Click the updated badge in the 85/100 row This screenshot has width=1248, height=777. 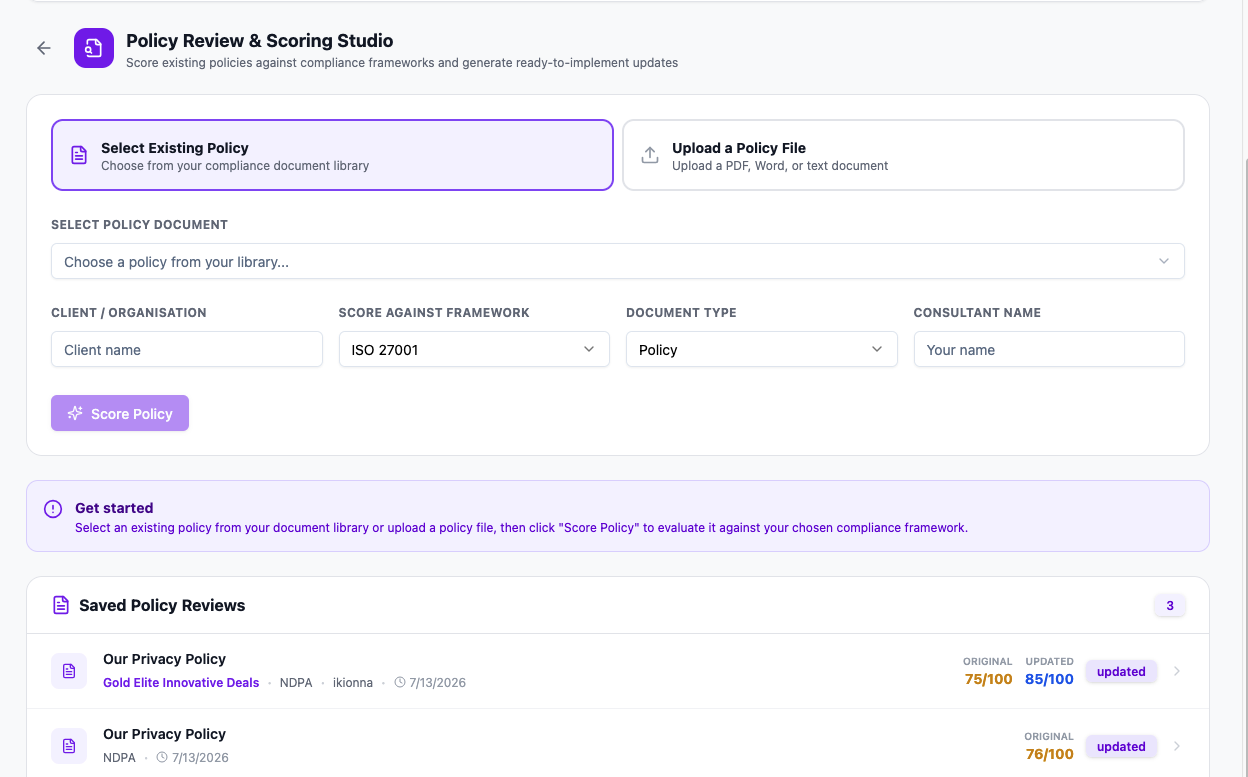pos(1121,671)
